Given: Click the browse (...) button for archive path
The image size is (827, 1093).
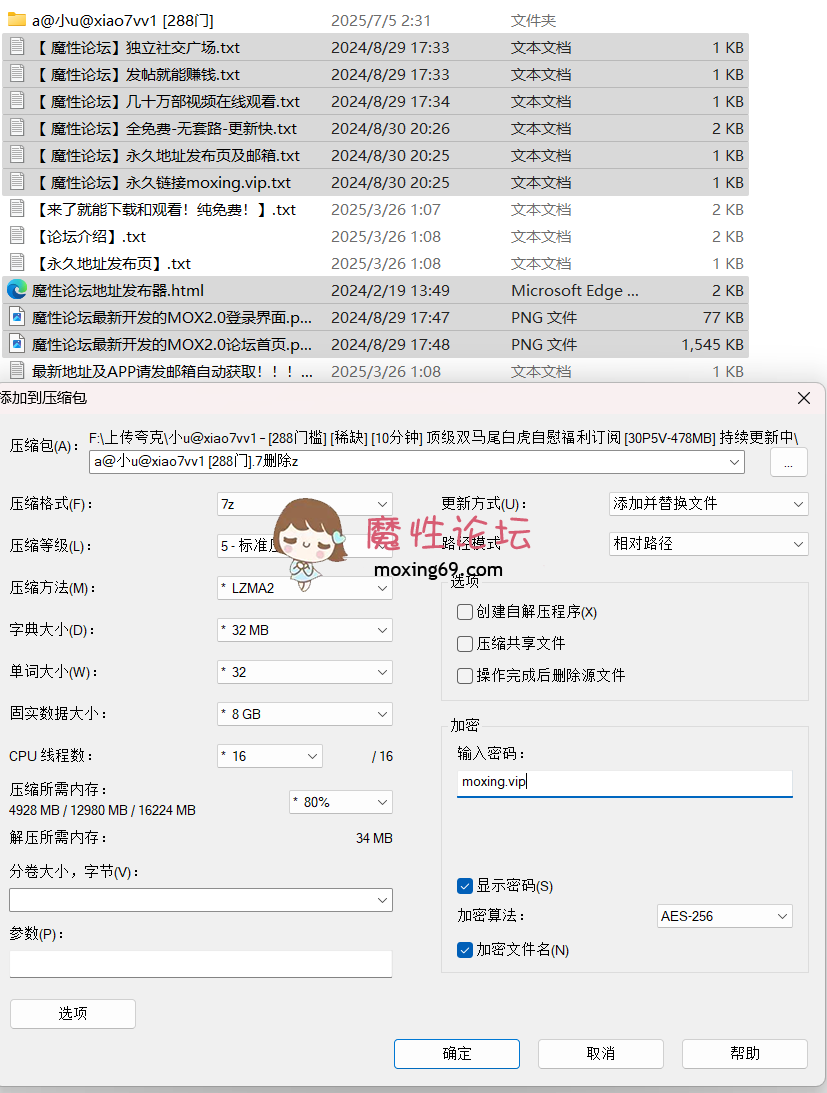Looking at the screenshot, I should point(789,463).
